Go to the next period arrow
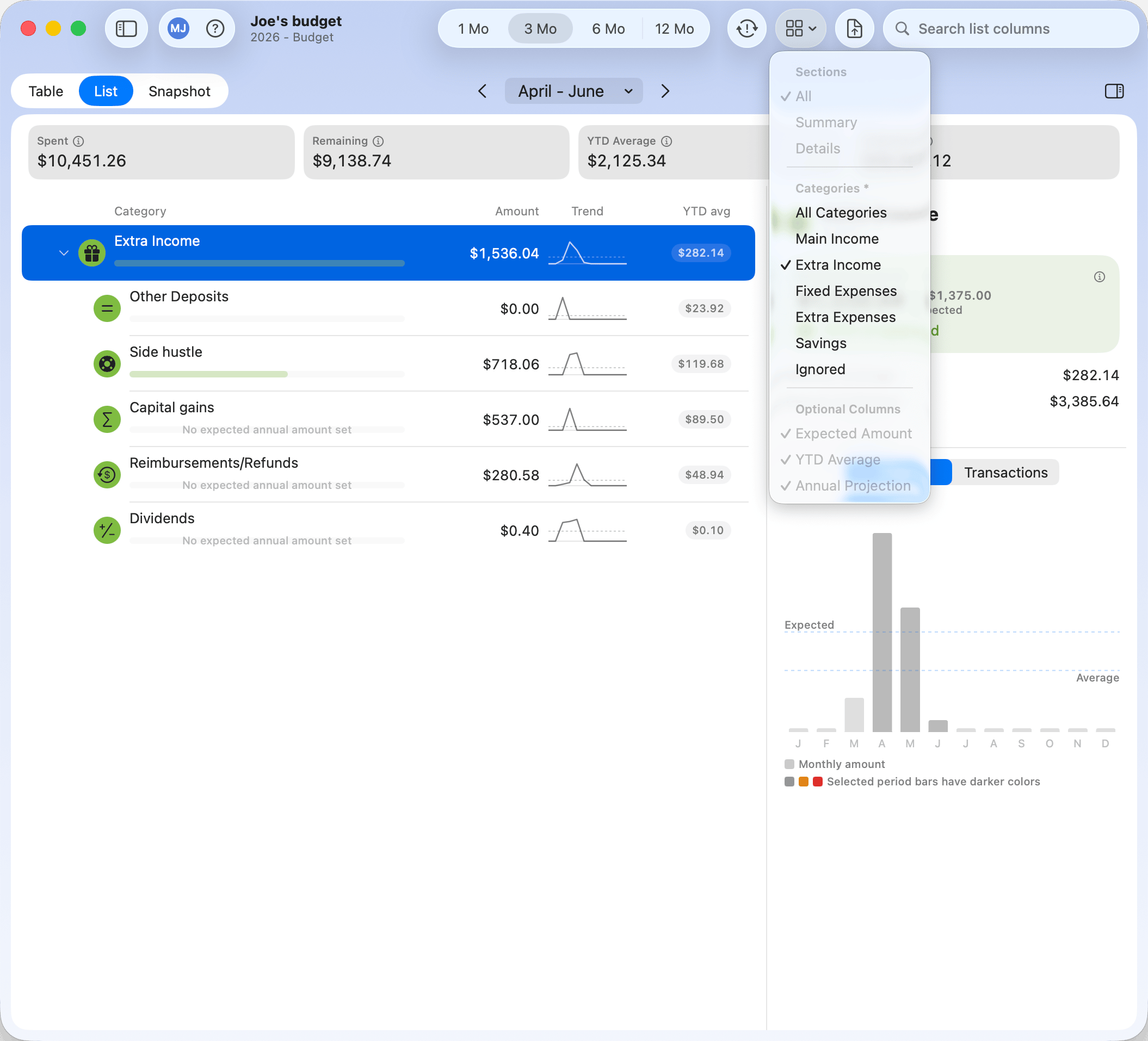This screenshot has width=1148, height=1041. click(x=665, y=91)
